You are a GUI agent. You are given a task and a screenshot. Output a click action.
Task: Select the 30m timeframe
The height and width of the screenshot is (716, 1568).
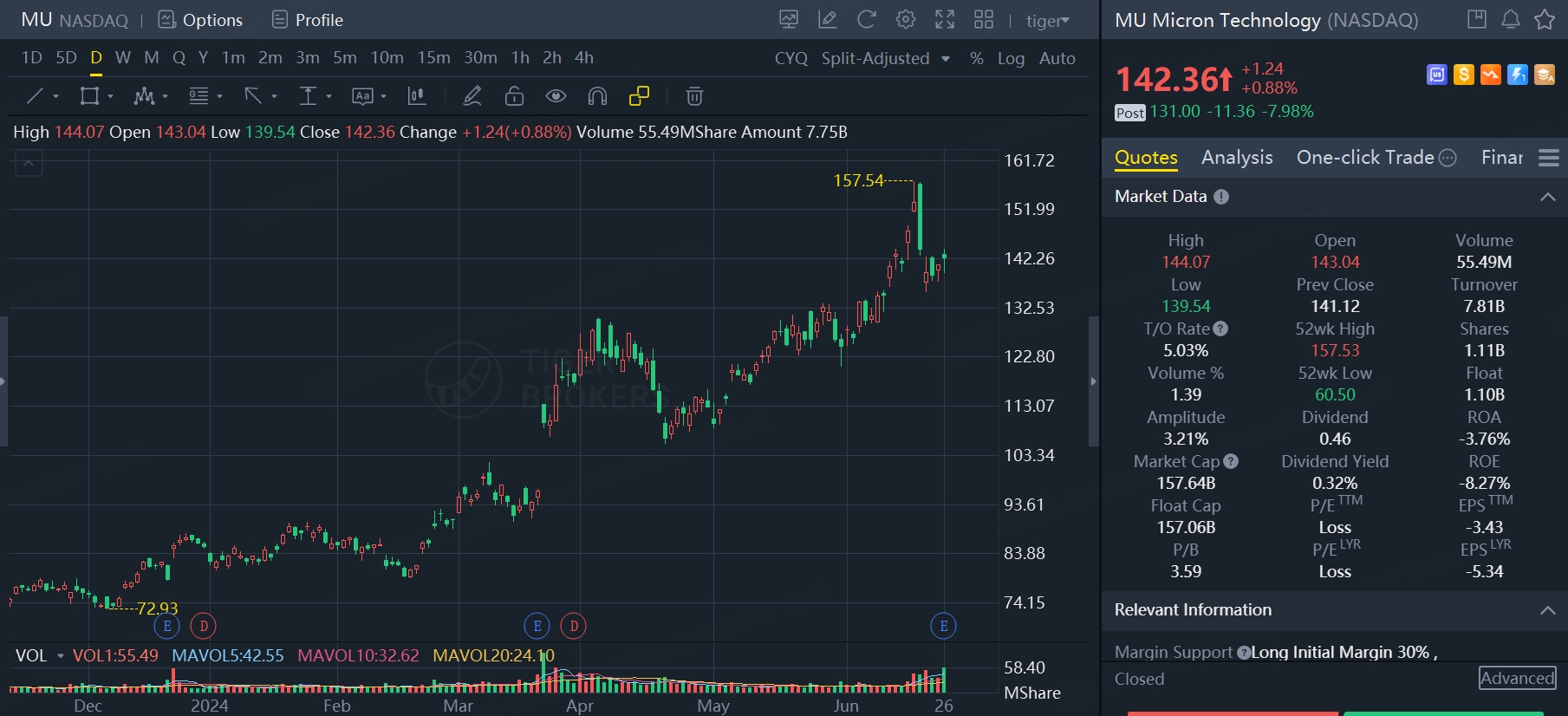click(480, 58)
